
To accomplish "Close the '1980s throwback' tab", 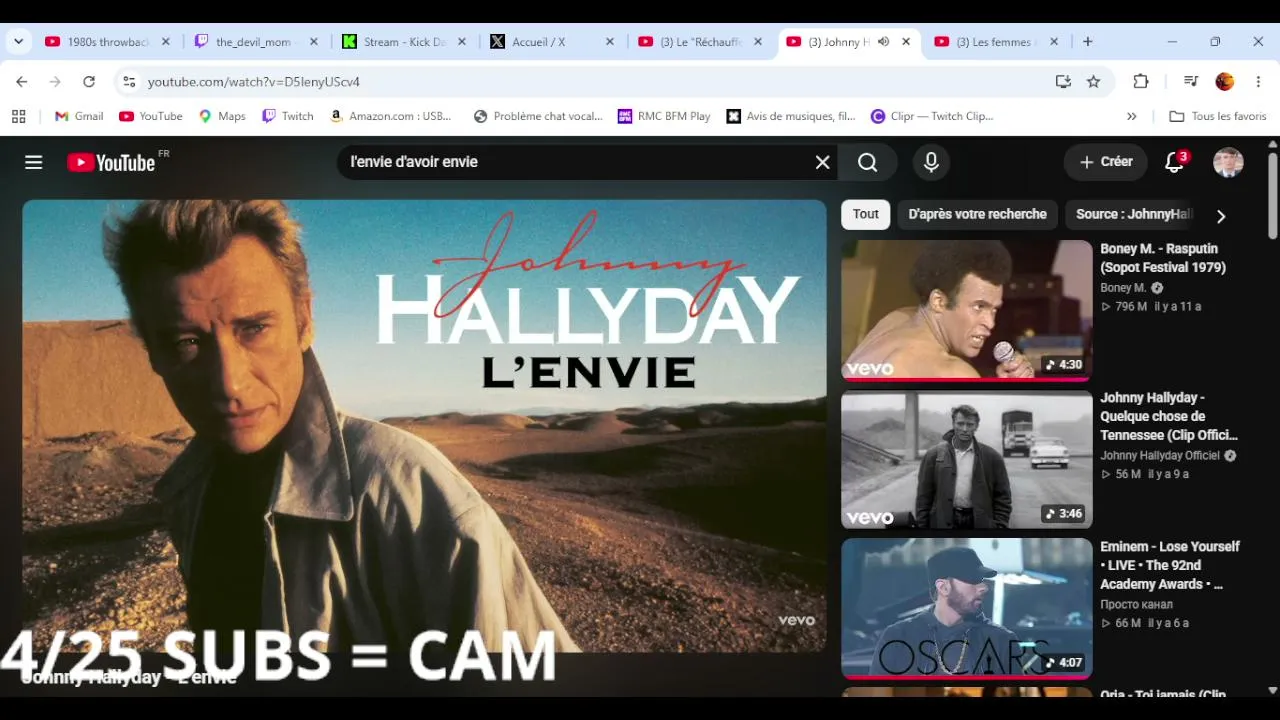I will tap(166, 42).
